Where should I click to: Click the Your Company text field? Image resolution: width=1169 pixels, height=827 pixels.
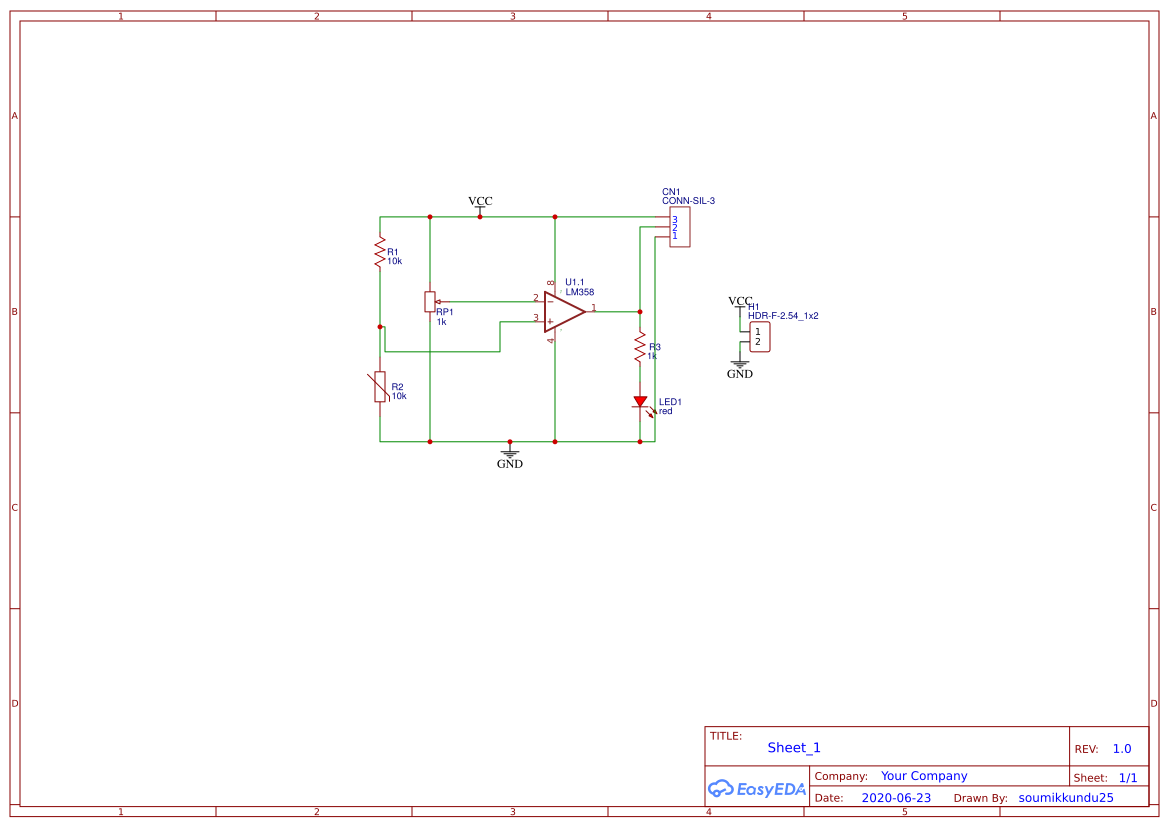(923, 775)
